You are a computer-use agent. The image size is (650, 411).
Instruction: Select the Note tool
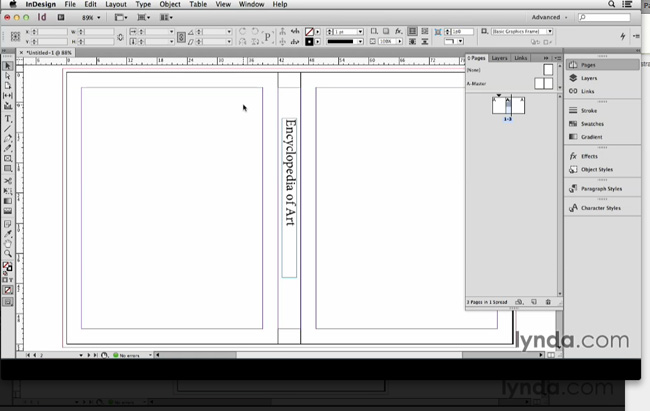[8, 224]
